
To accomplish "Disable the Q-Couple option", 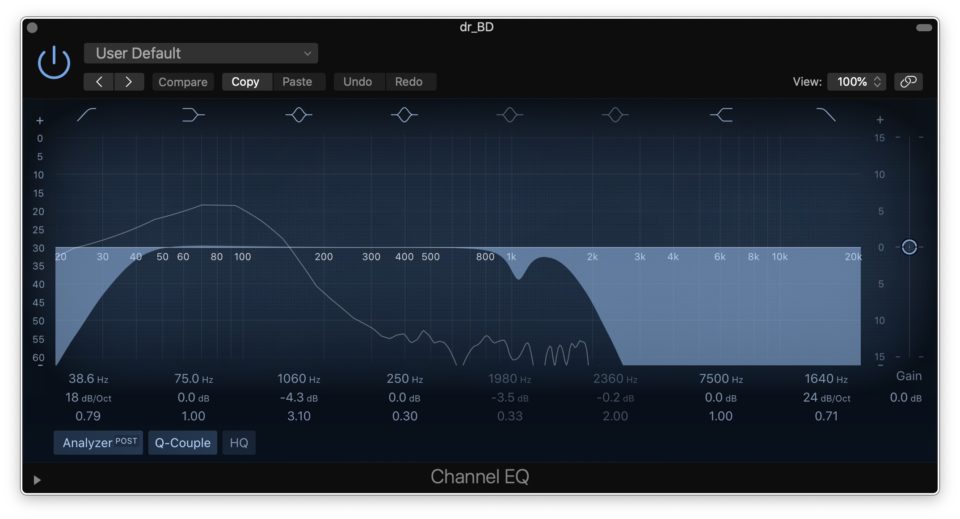I will pos(183,442).
